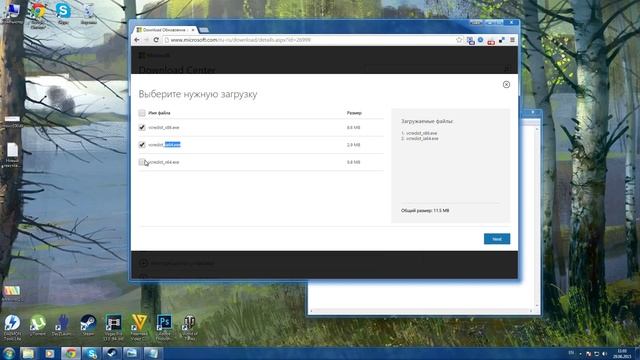Click the Выберите нужную загрузку heading

(x=198, y=94)
